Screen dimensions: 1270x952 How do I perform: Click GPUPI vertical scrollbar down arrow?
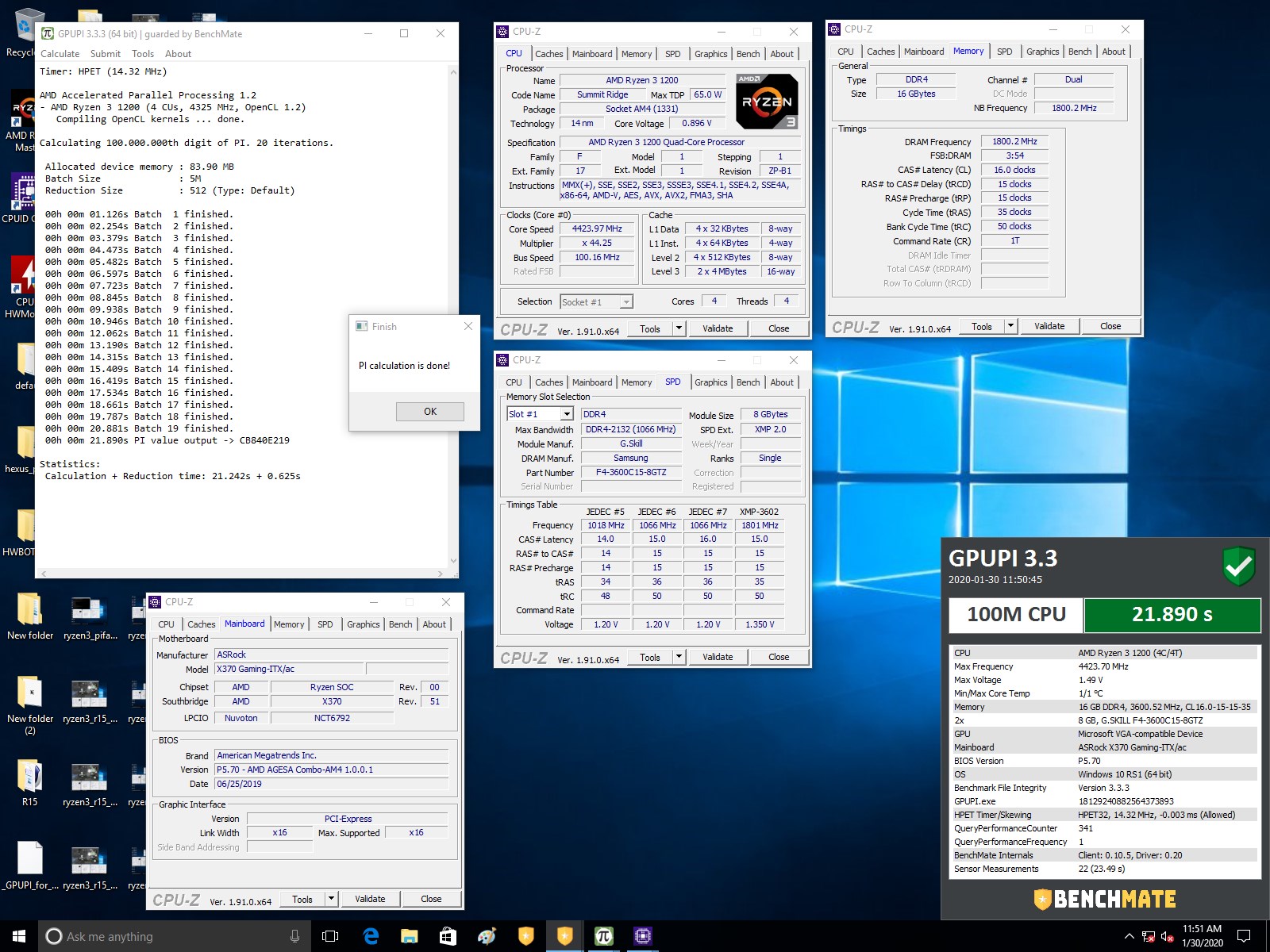coord(453,561)
